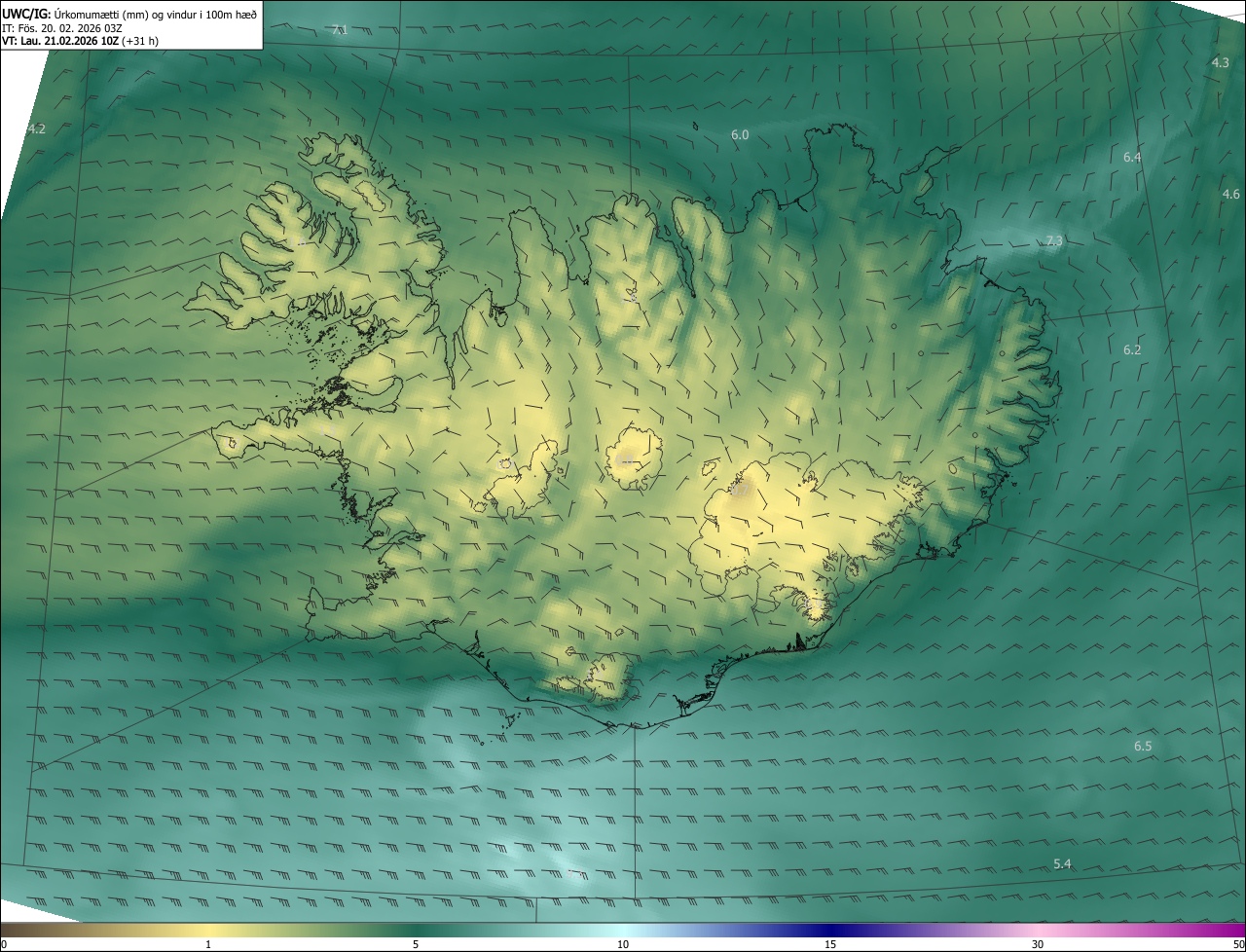Click the map value label 7.3
Image resolution: width=1246 pixels, height=952 pixels.
(x=1054, y=241)
